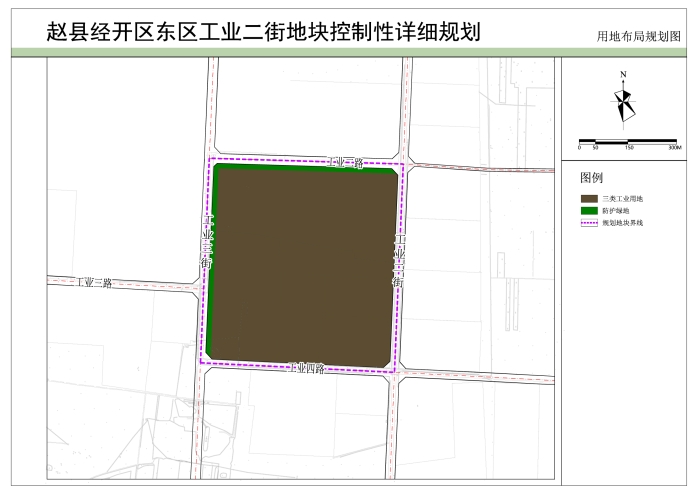Click the green buffer strip along the parcel's west edge
This screenshot has height=494, width=700.
(x=212, y=259)
